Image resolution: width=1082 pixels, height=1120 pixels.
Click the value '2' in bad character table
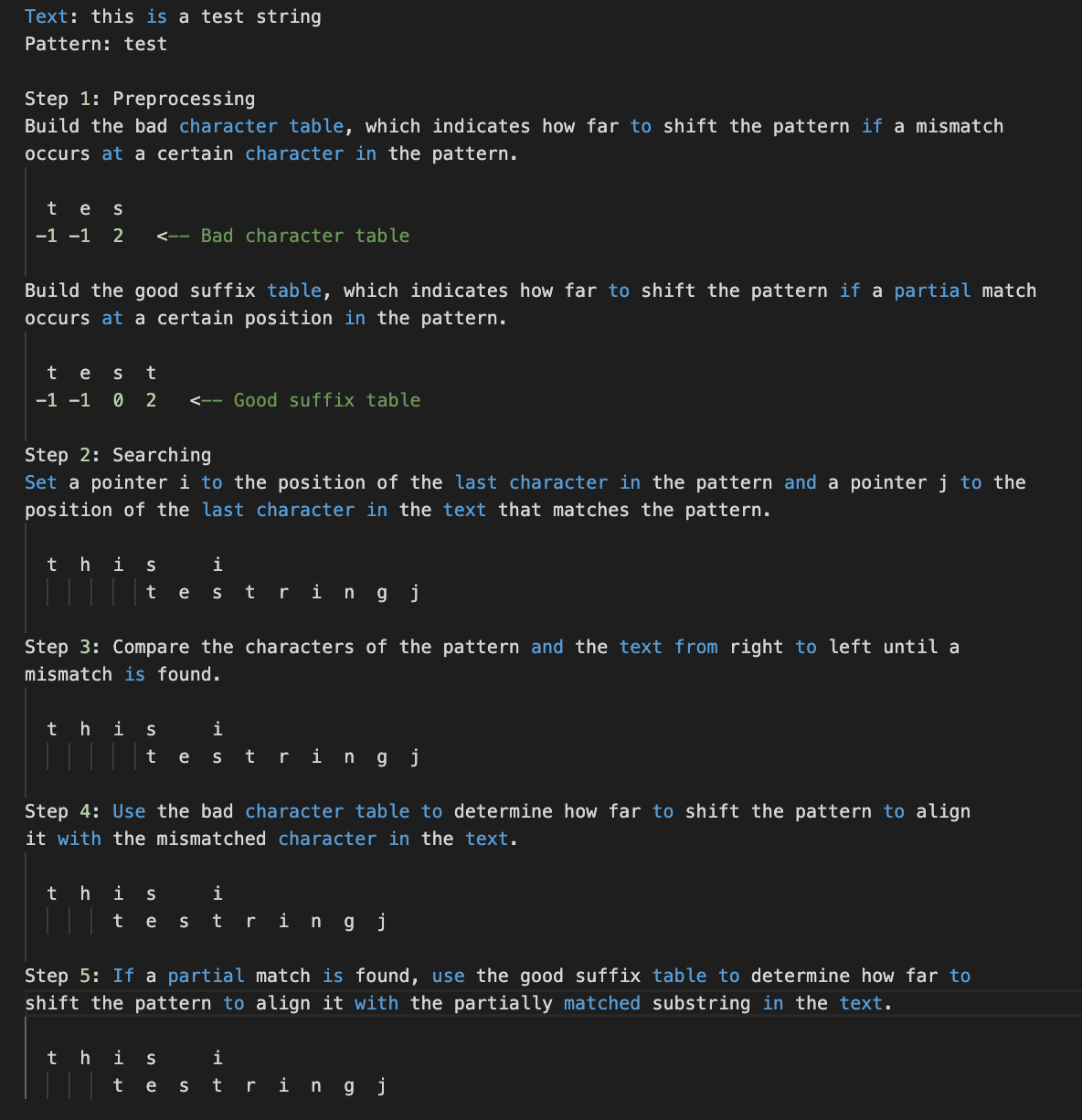(118, 236)
